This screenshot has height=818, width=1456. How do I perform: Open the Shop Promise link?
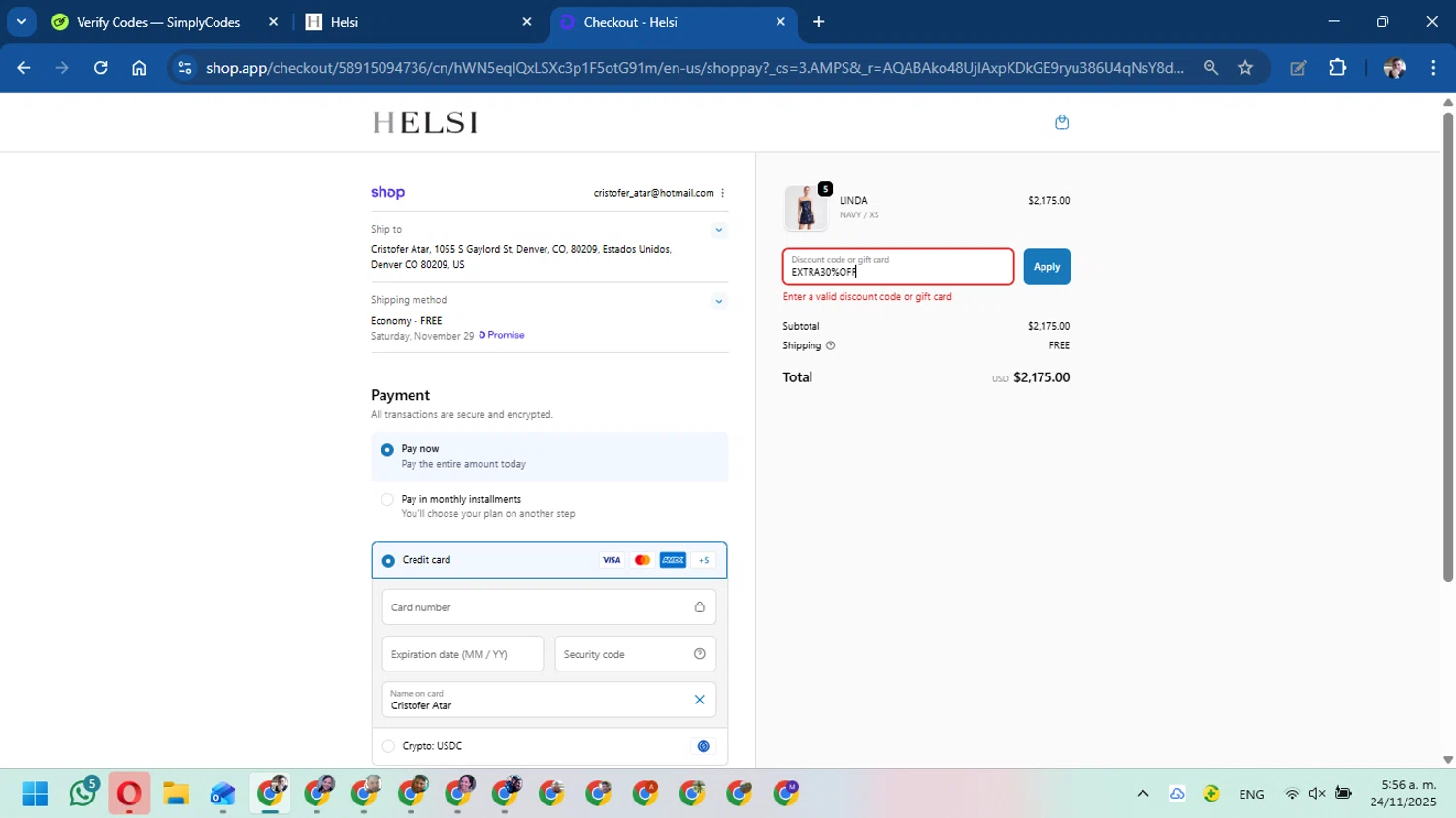(x=502, y=335)
